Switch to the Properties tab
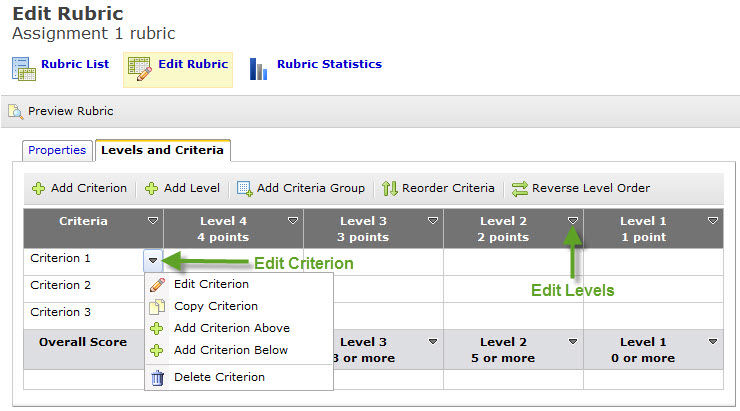 click(x=57, y=150)
